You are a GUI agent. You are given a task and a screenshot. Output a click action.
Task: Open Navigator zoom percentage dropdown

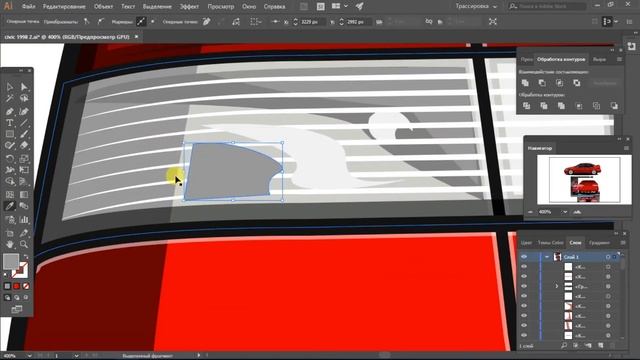tap(564, 212)
